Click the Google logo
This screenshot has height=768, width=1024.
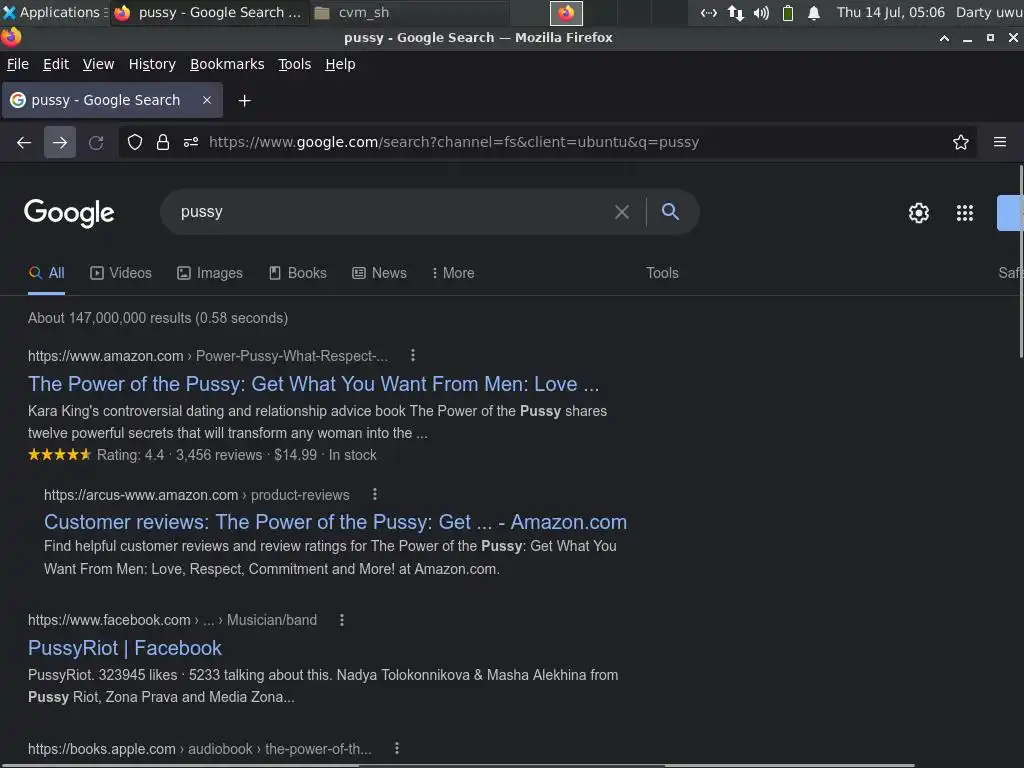coord(69,213)
